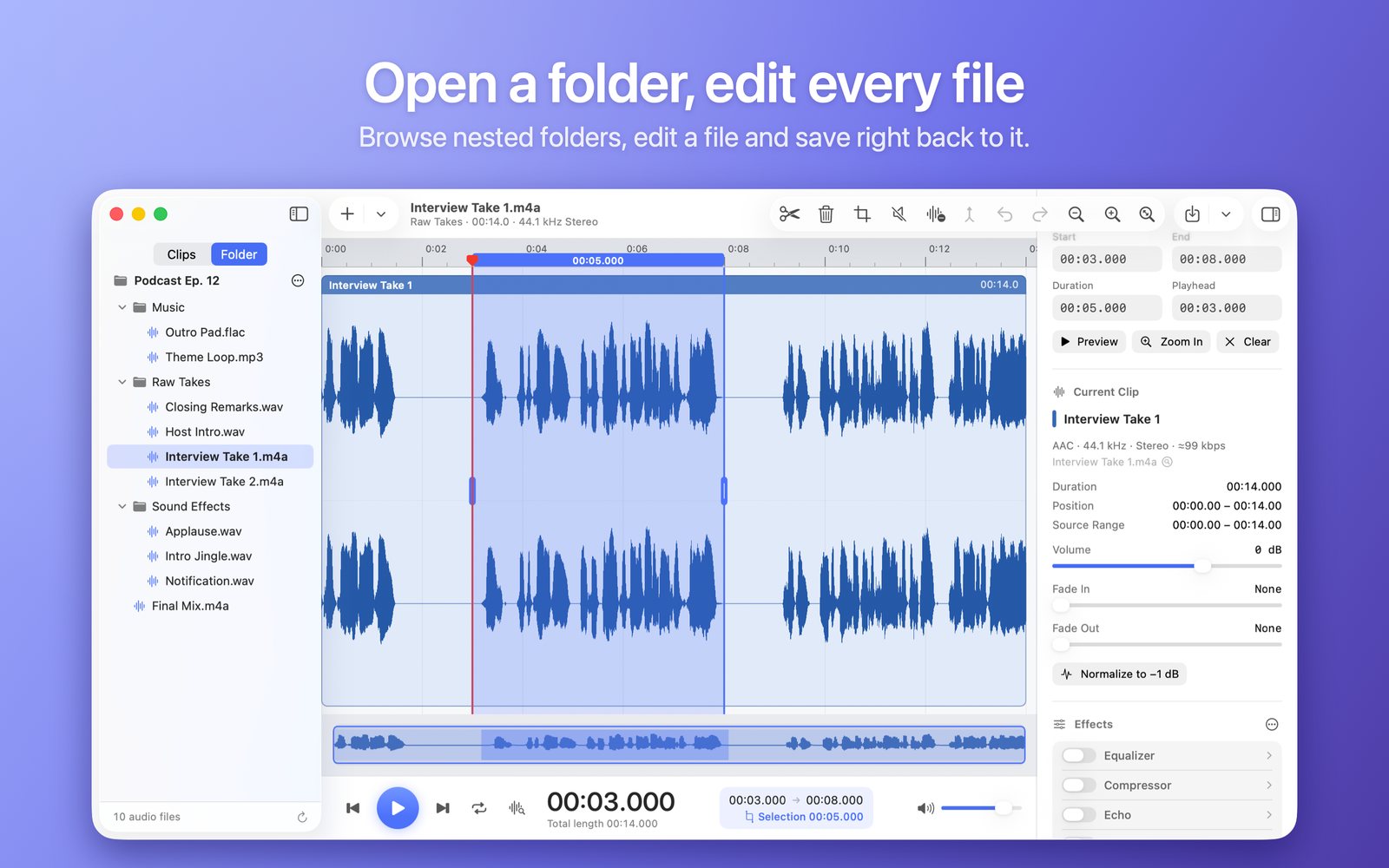Image resolution: width=1389 pixels, height=868 pixels.
Task: Zoom out the waveform timeline
Action: pyautogui.click(x=1076, y=214)
